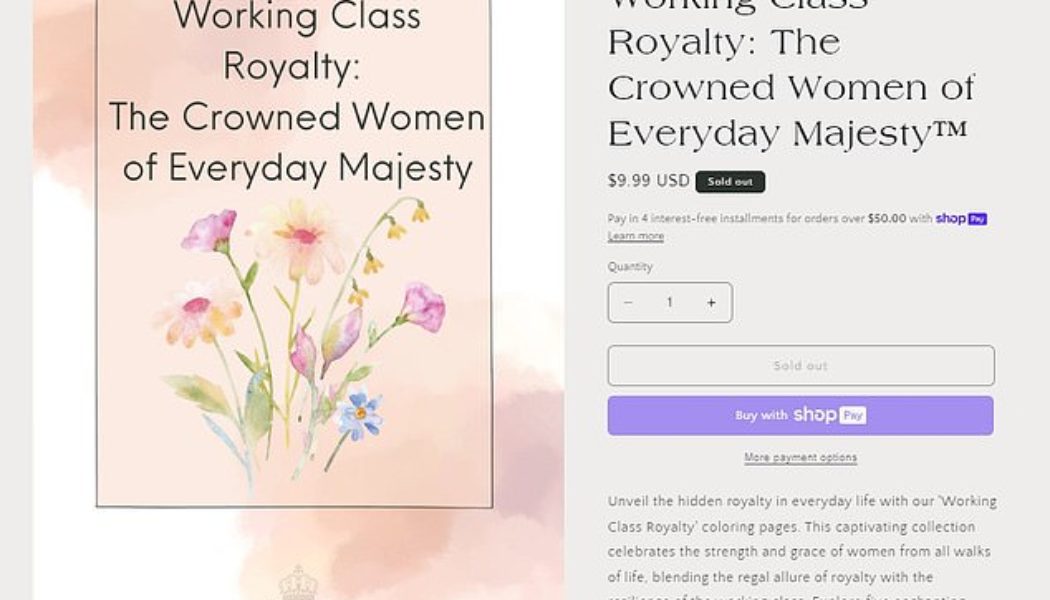Open the product cover image
This screenshot has height=600, width=1050.
tap(294, 300)
